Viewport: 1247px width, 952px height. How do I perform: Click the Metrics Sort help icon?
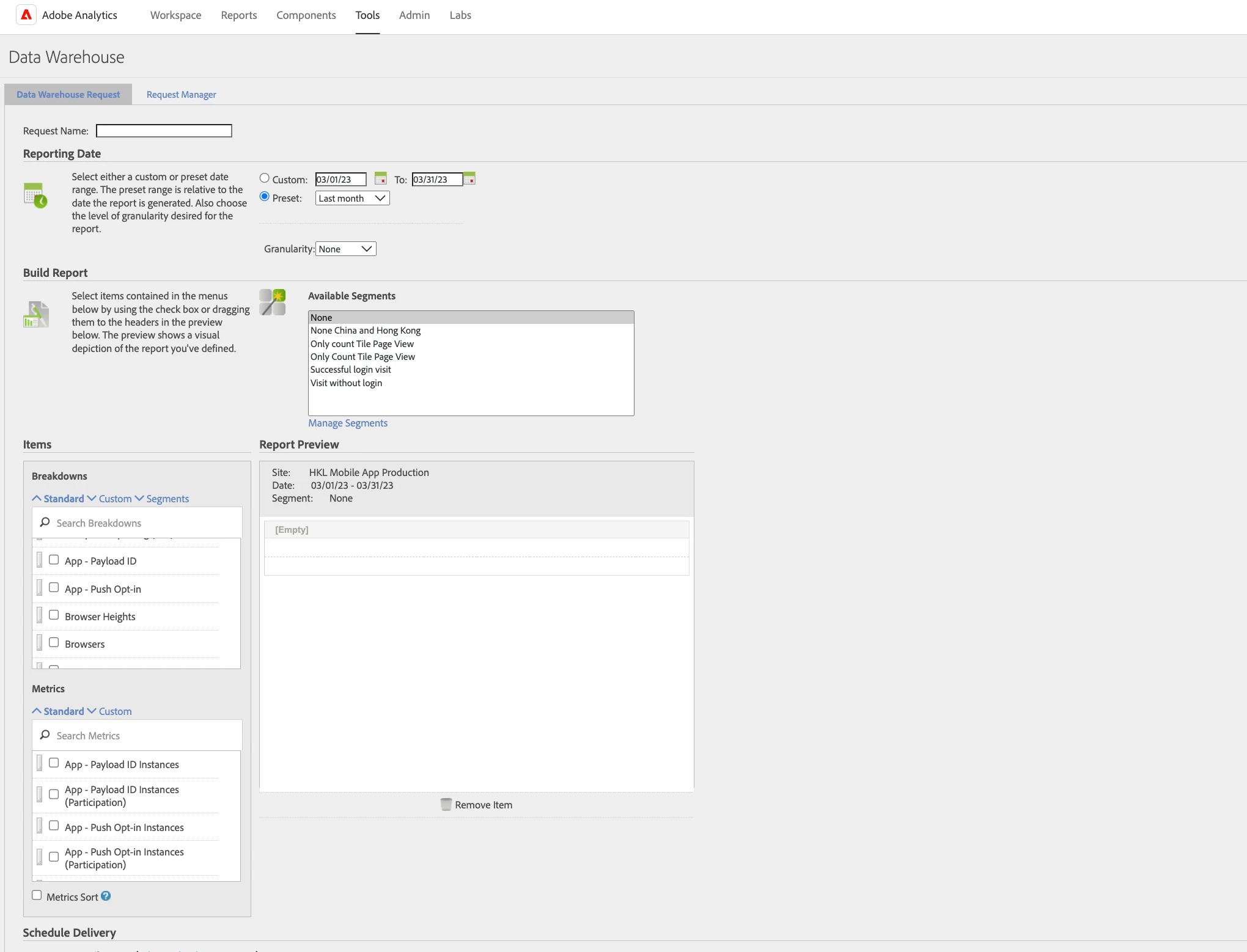(x=106, y=896)
